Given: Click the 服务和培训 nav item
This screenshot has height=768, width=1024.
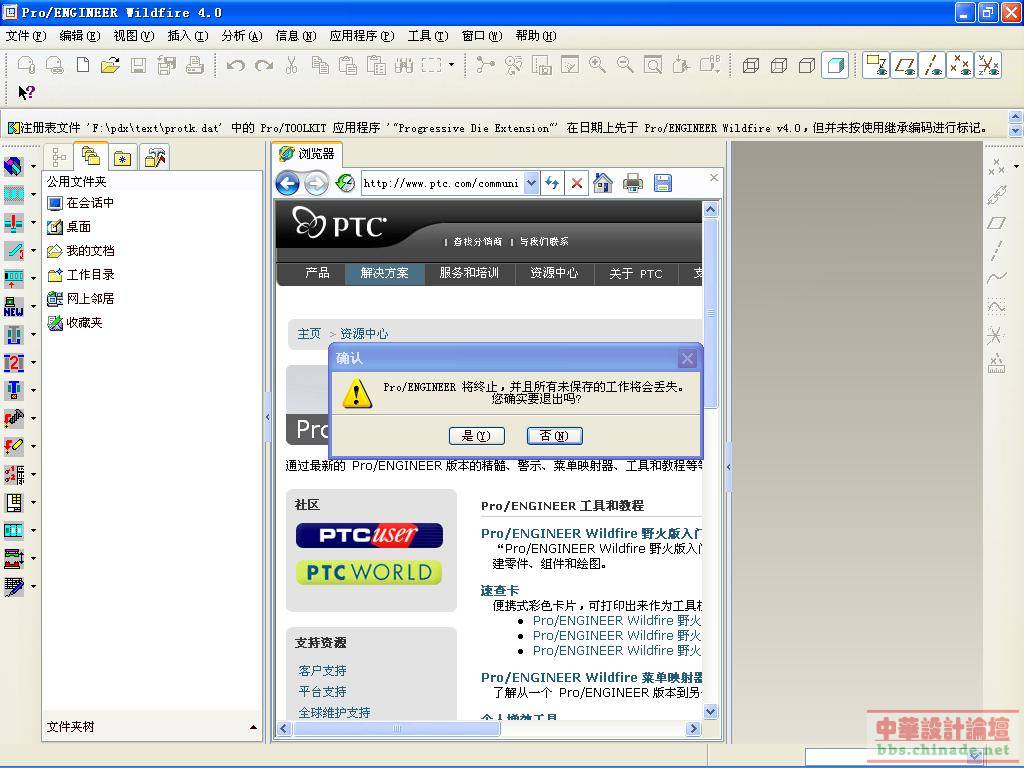Looking at the screenshot, I should click(469, 274).
